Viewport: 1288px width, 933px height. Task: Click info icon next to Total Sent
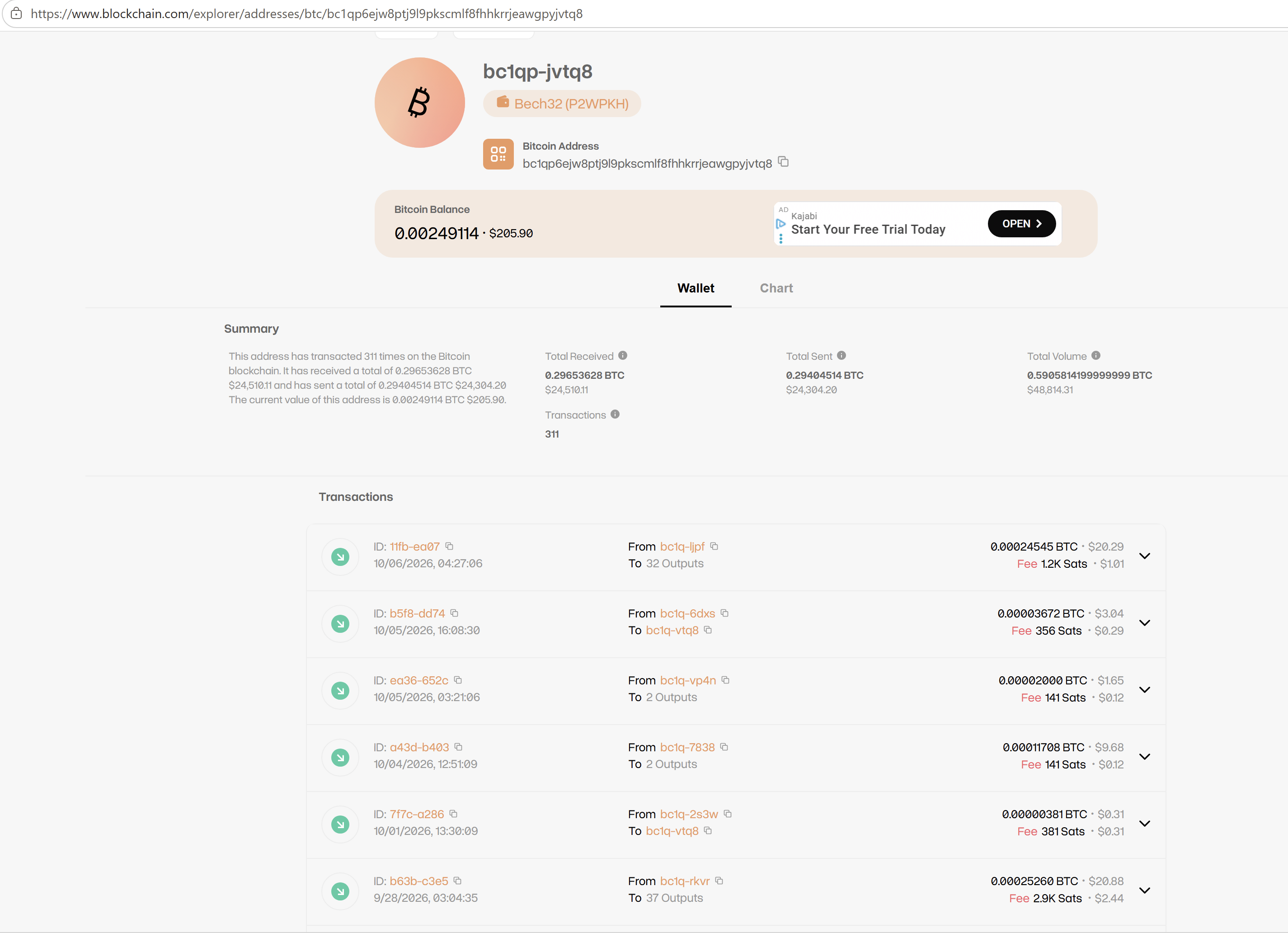click(841, 355)
